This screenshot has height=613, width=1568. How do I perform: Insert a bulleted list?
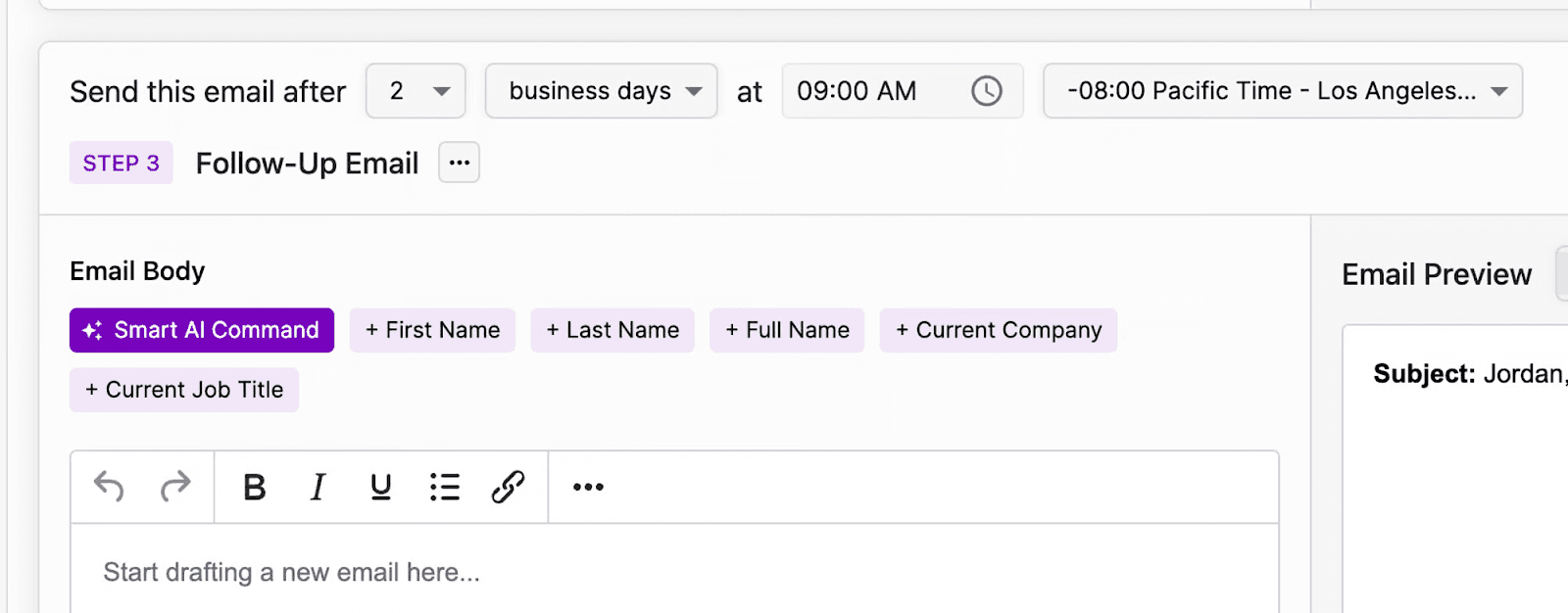[x=444, y=487]
